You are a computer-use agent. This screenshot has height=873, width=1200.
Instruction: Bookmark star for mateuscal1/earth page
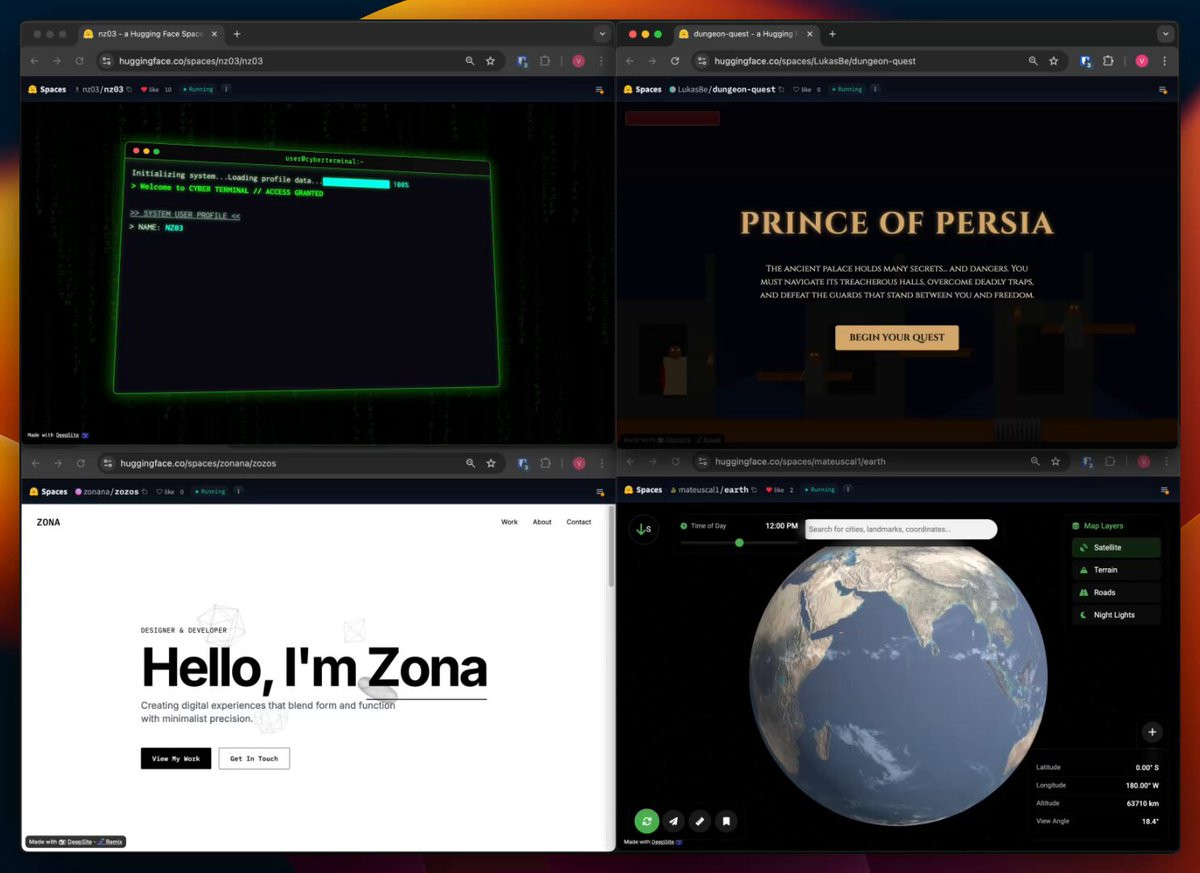tap(1056, 461)
